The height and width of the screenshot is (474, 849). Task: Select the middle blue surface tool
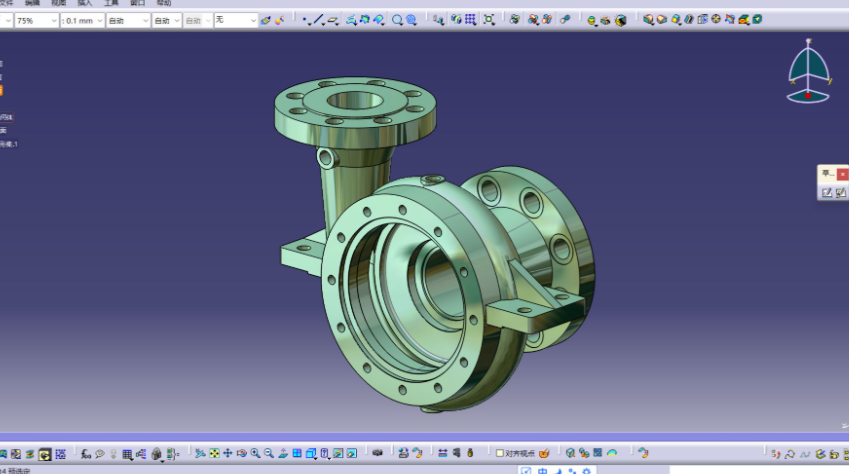pos(365,20)
